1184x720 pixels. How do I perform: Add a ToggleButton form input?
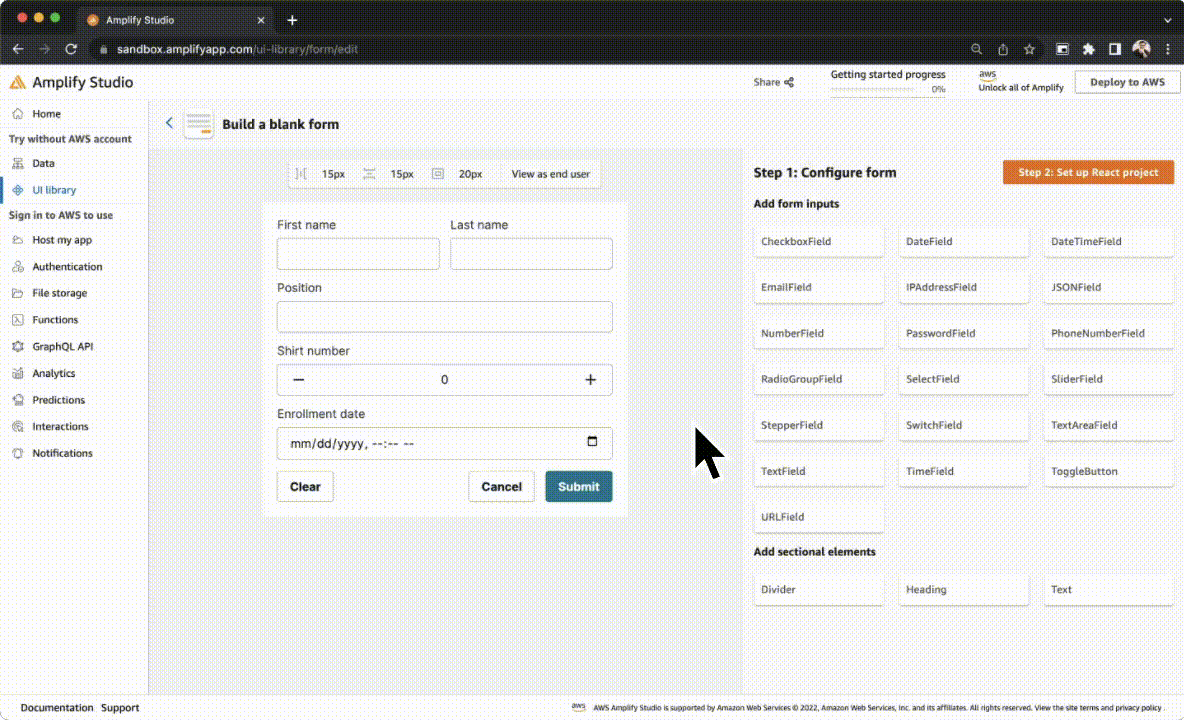(1107, 471)
